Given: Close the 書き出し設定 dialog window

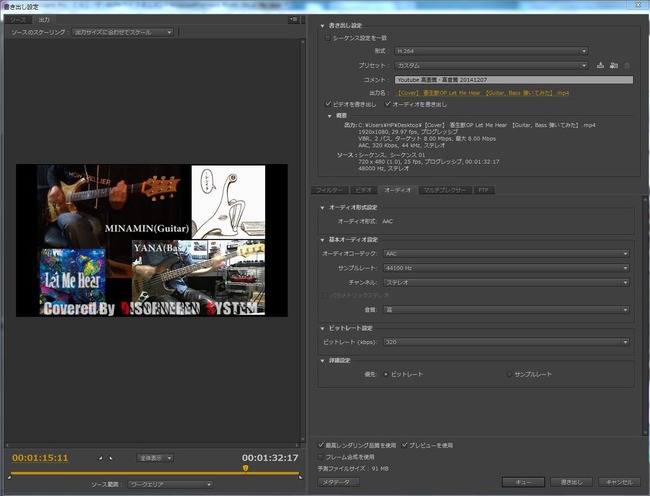Looking at the screenshot, I should click(x=639, y=5).
